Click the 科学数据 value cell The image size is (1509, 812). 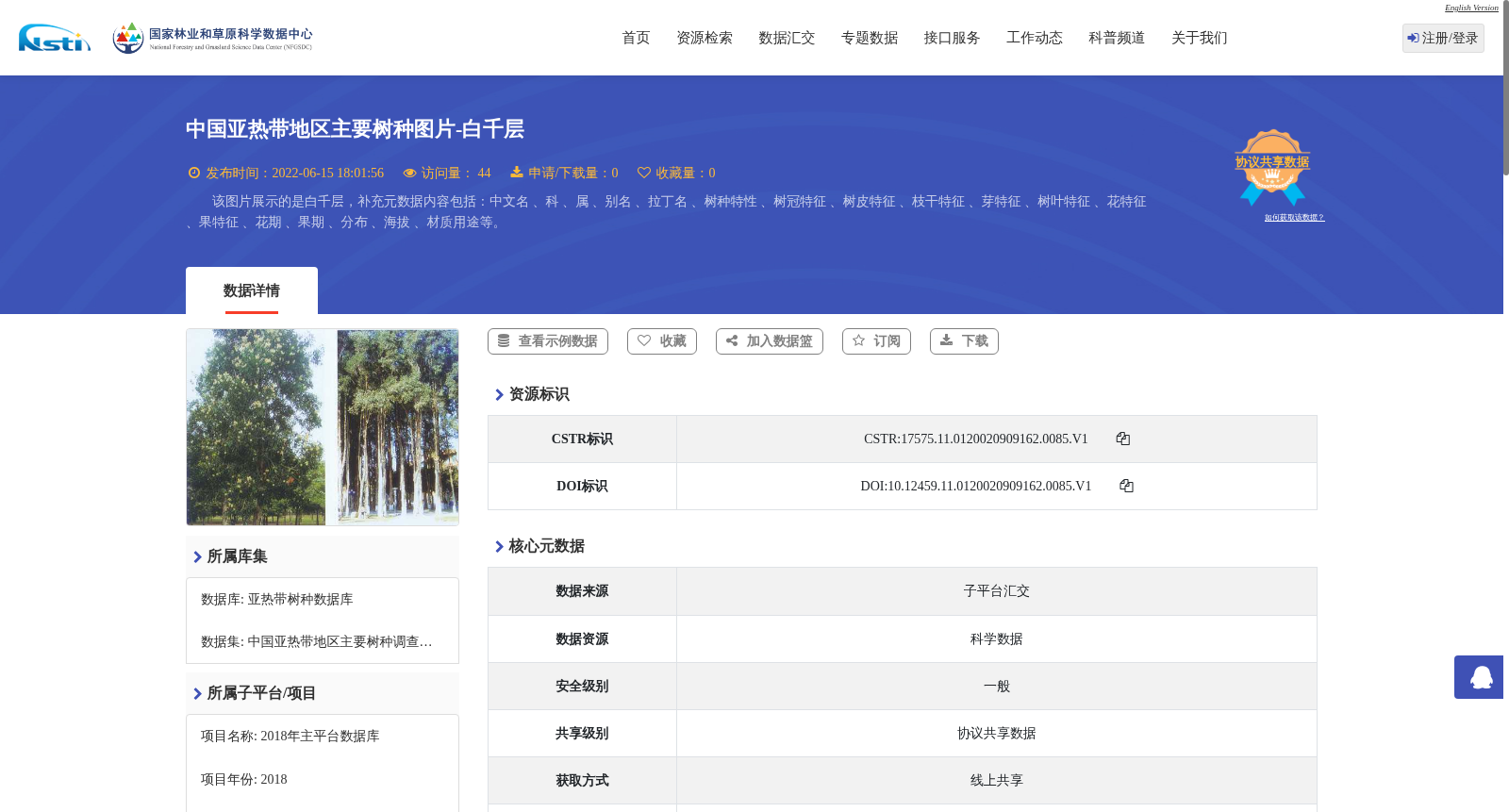(x=997, y=638)
